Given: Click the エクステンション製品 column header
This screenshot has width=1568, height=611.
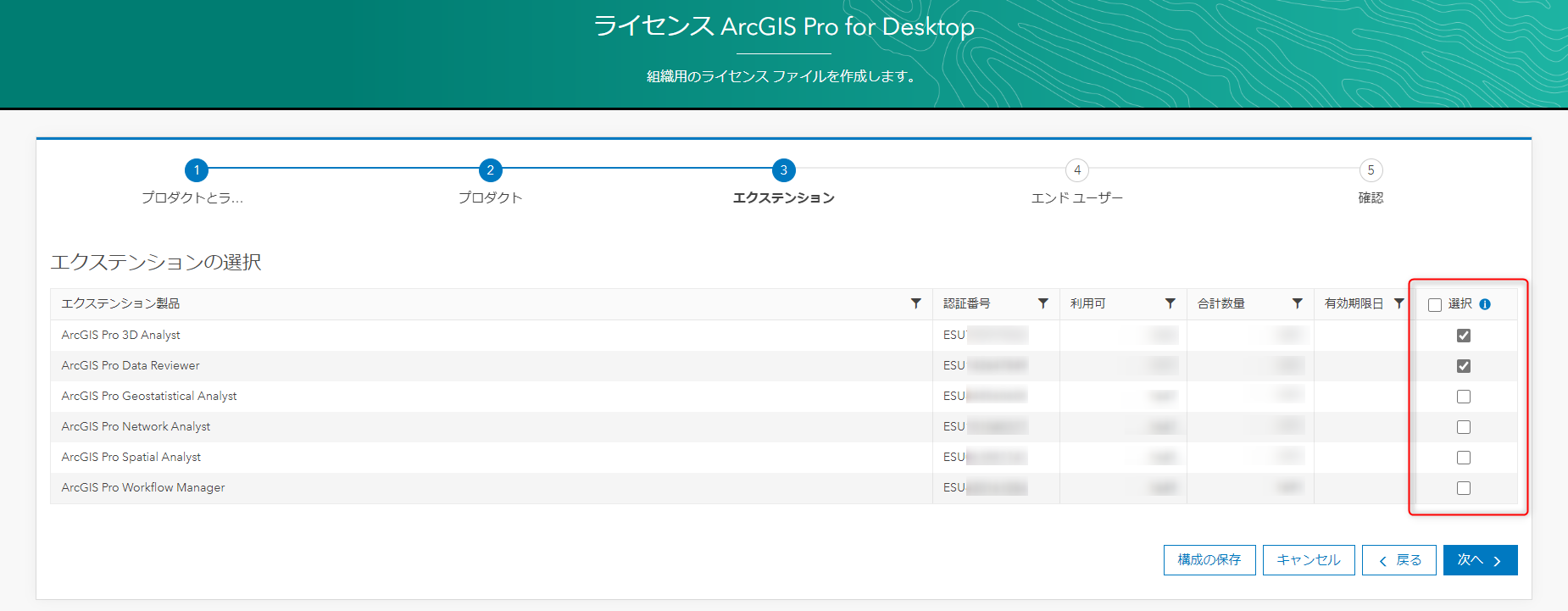Looking at the screenshot, I should pyautogui.click(x=120, y=303).
